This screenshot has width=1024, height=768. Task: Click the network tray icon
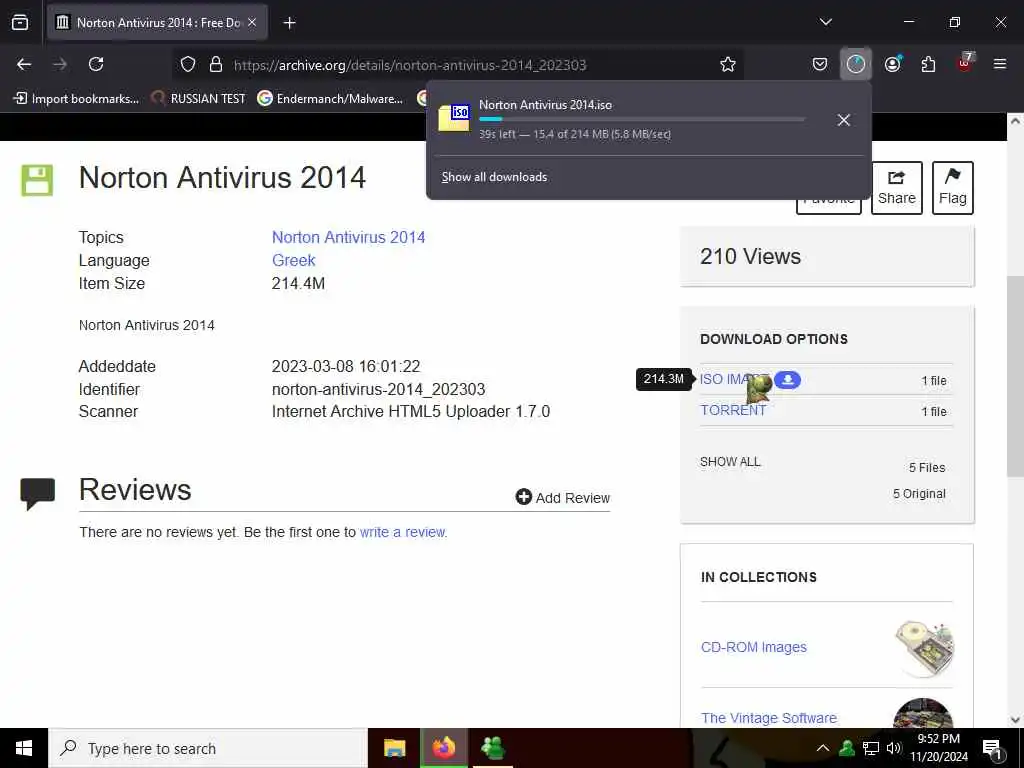871,748
